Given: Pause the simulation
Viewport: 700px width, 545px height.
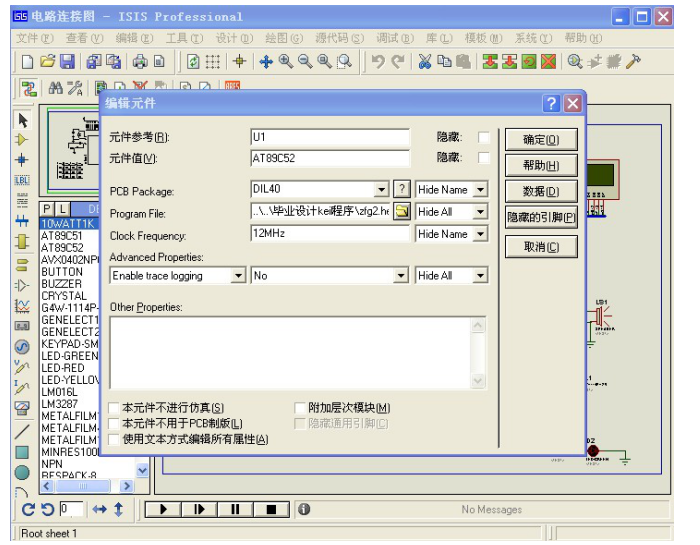Looking at the screenshot, I should tap(235, 509).
